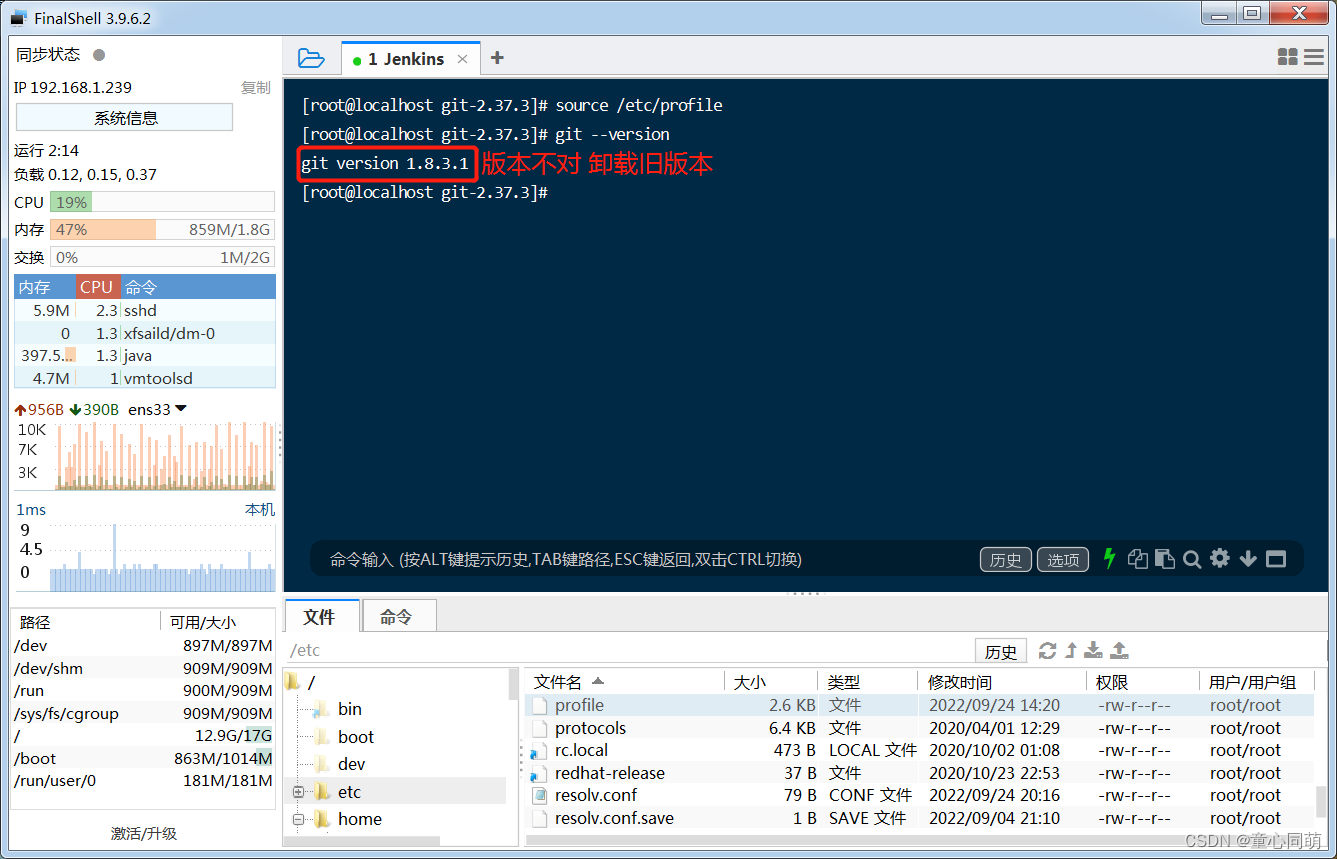Sort by 大小 column header
Viewport: 1337px width, 859px height.
(771, 682)
